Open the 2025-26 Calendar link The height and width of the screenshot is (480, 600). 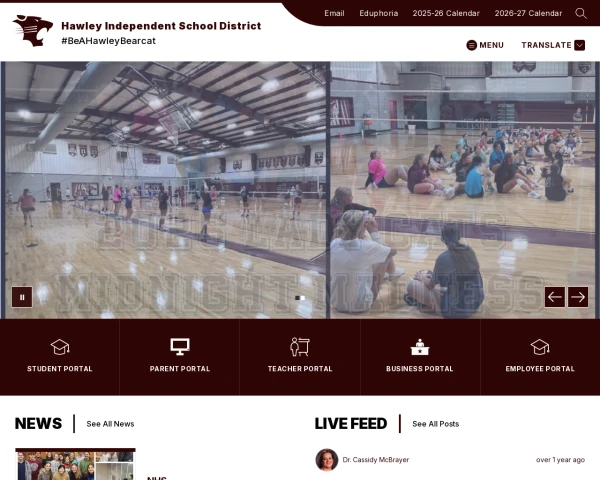pyautogui.click(x=446, y=13)
